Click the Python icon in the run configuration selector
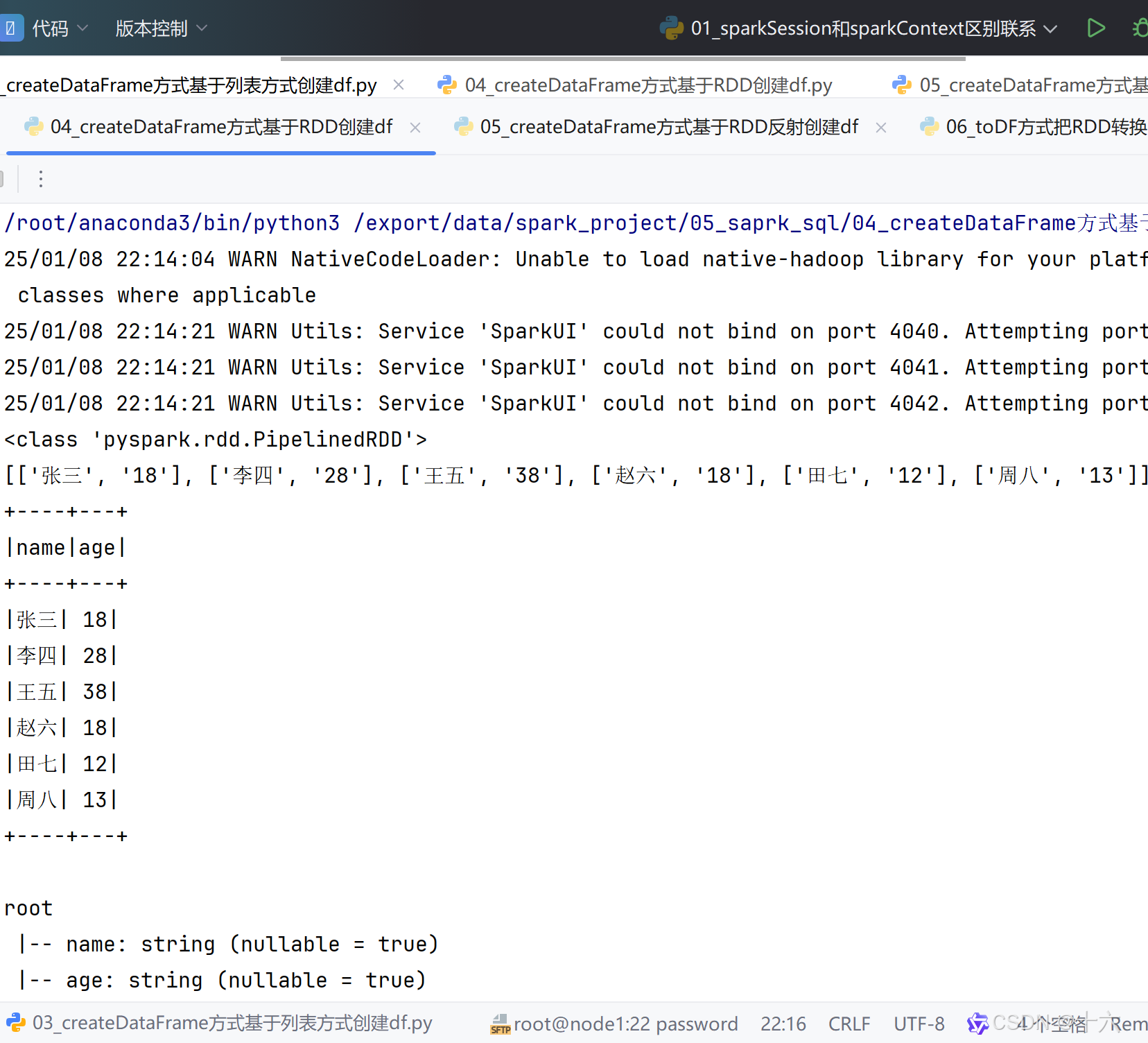The height and width of the screenshot is (1043, 1148). pyautogui.click(x=671, y=28)
